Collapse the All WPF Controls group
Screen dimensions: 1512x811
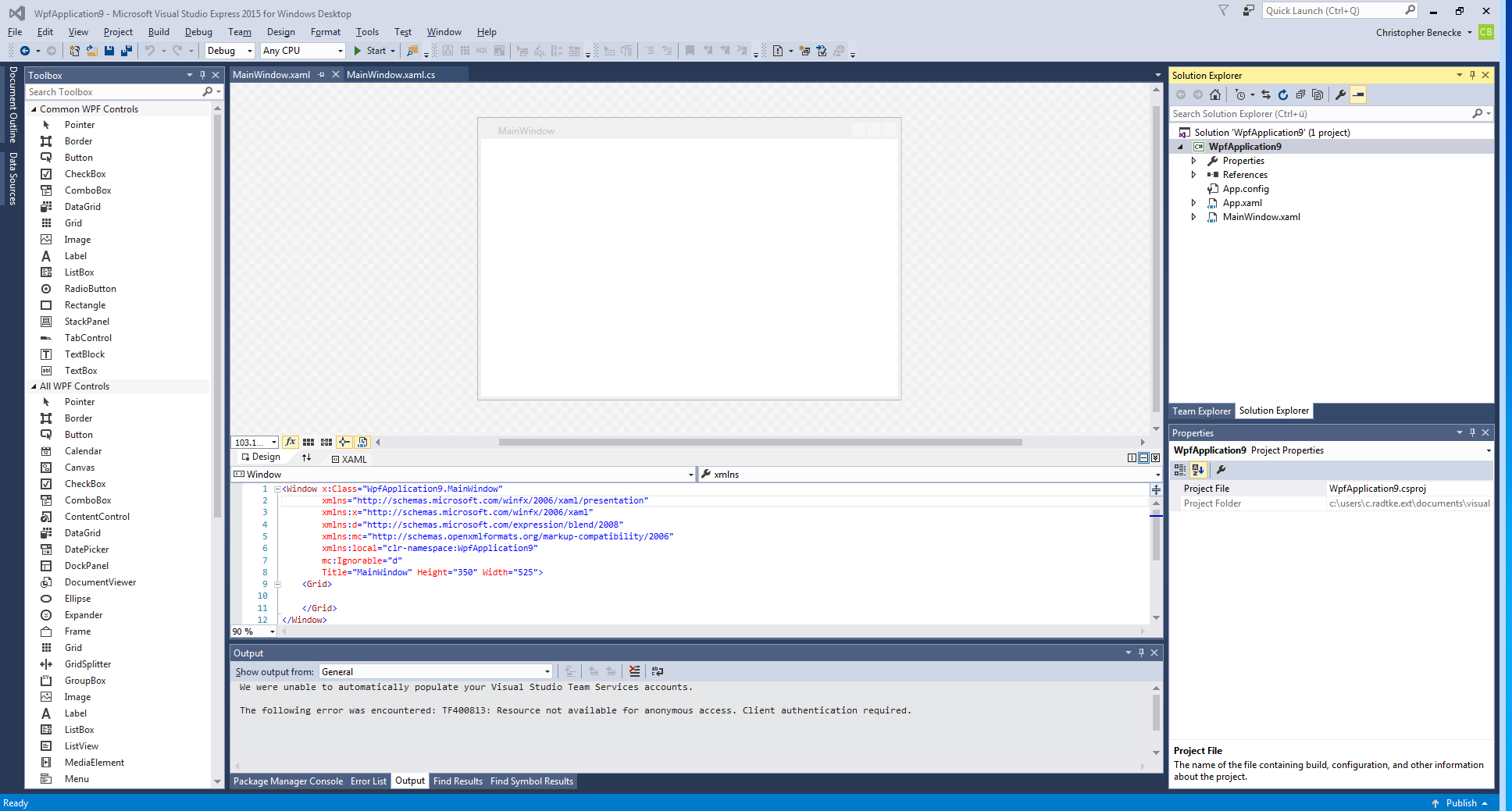coord(34,386)
